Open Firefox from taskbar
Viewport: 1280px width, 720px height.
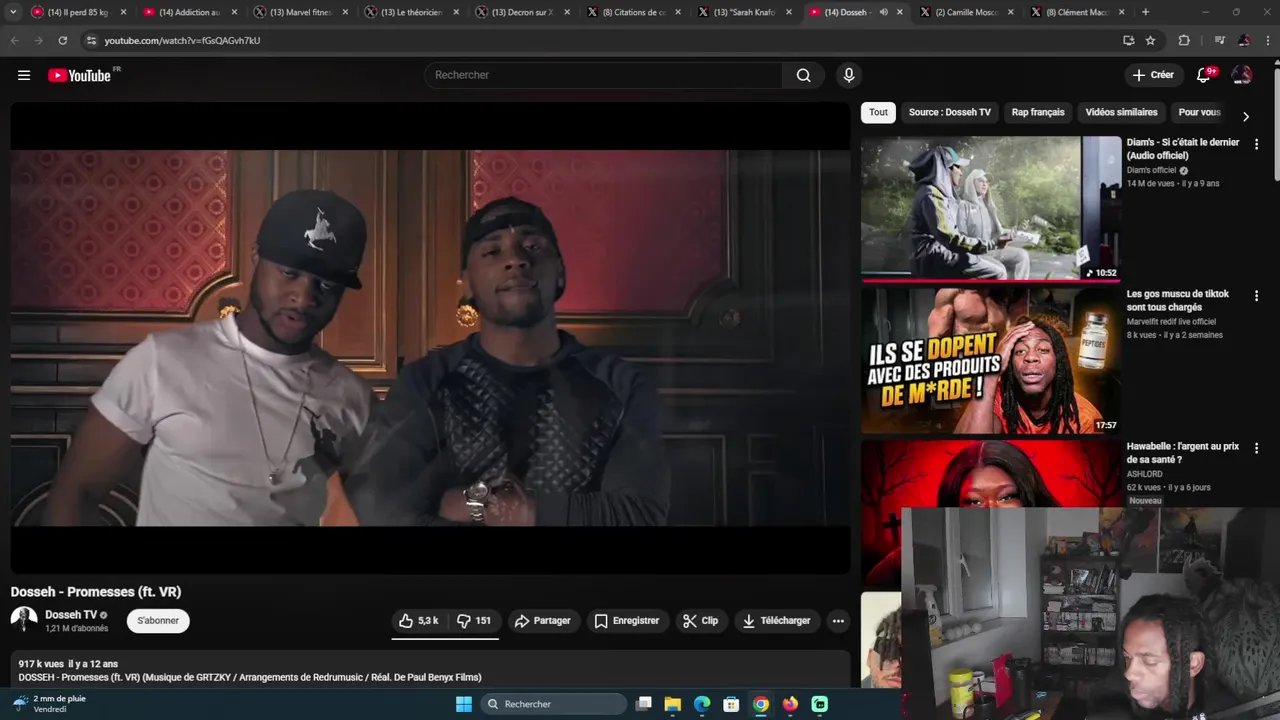tap(790, 704)
